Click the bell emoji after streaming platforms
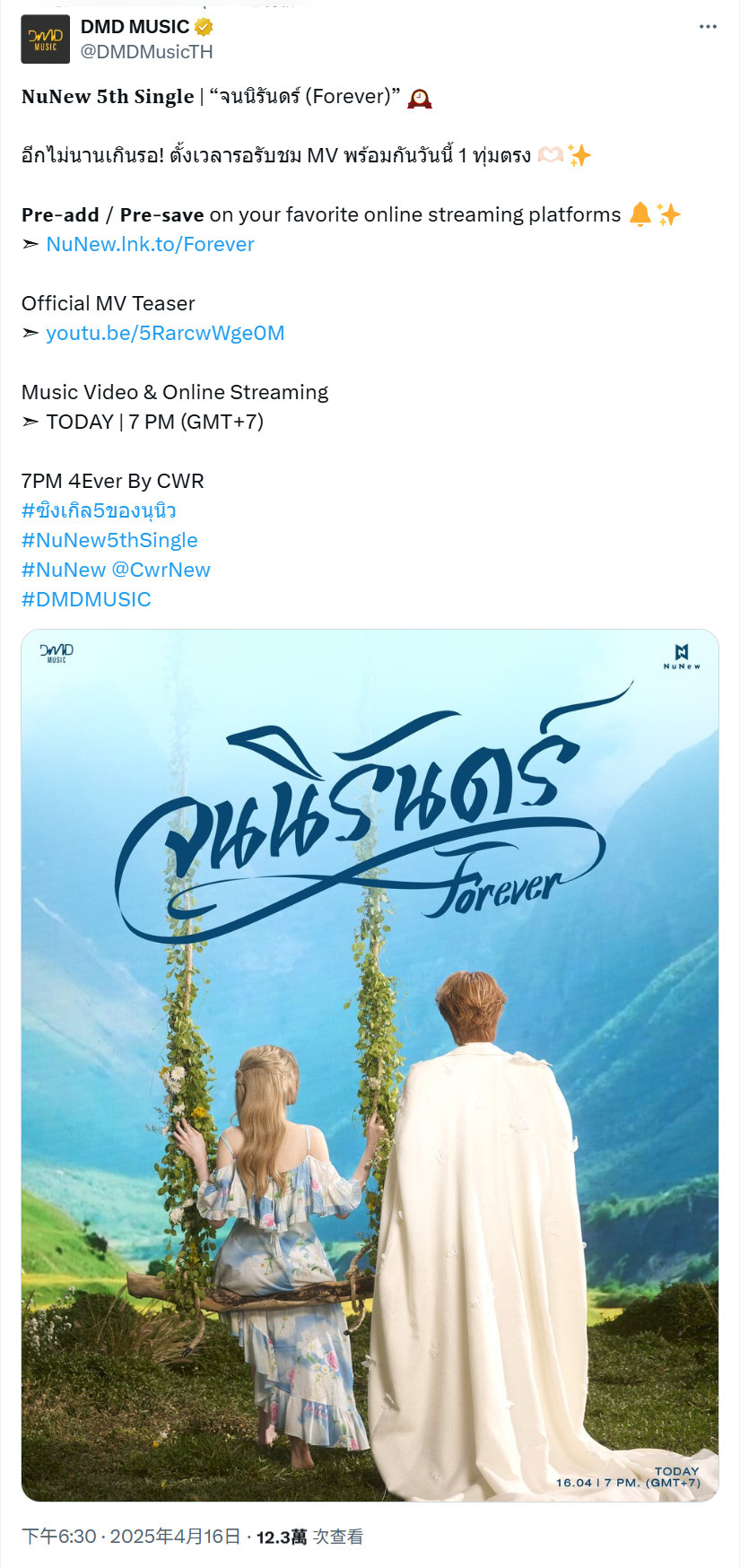Viewport: 740px width, 1568px height. [640, 214]
